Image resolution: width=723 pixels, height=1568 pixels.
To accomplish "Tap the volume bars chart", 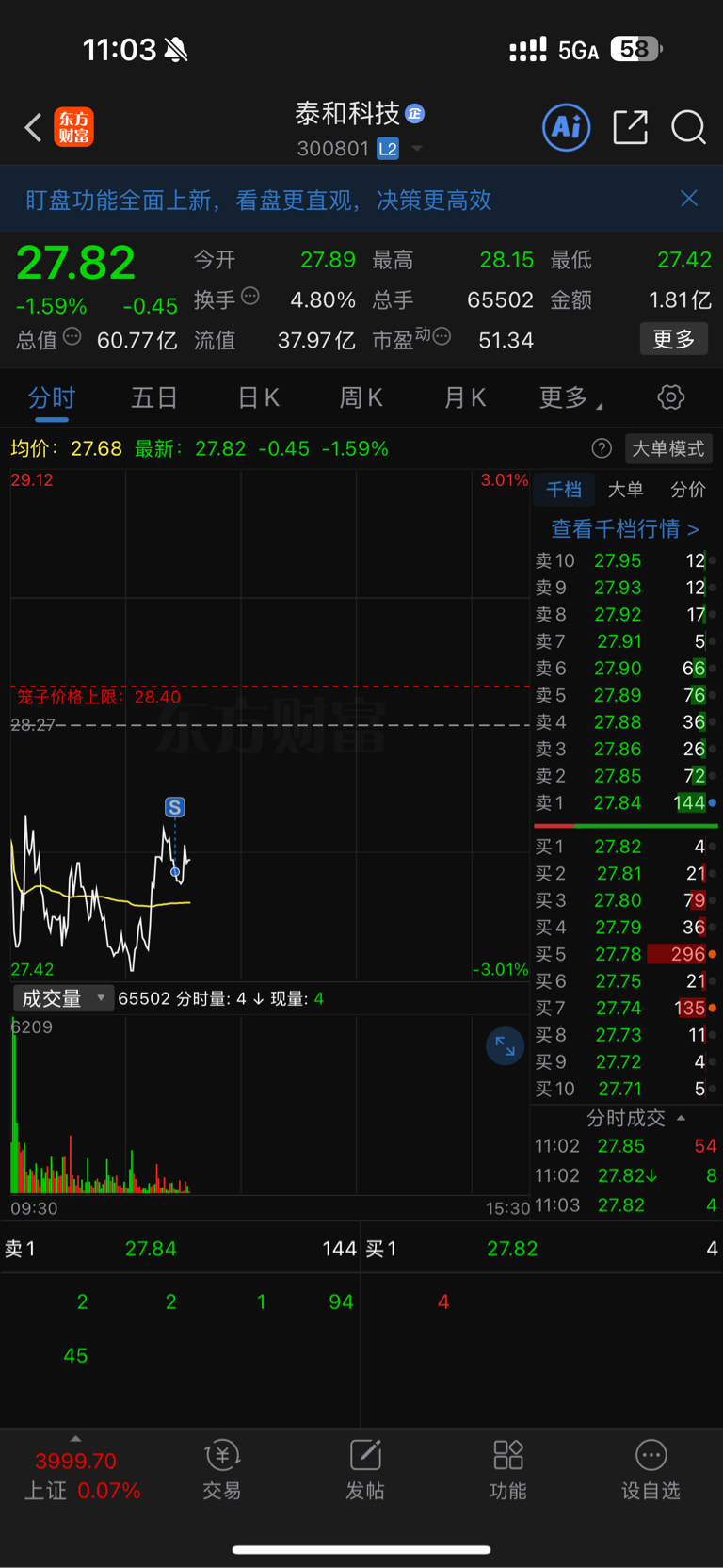I will click(x=269, y=1104).
